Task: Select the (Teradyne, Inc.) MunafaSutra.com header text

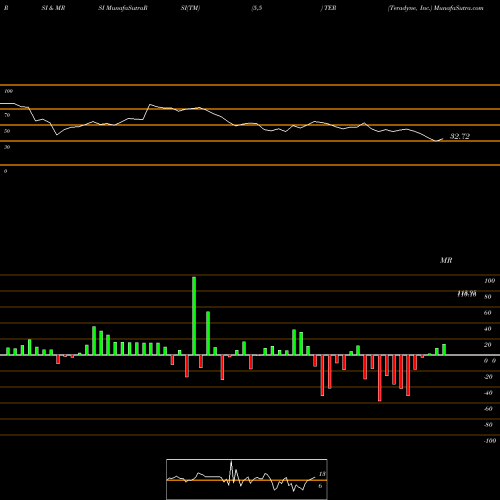Action: (x=435, y=8)
